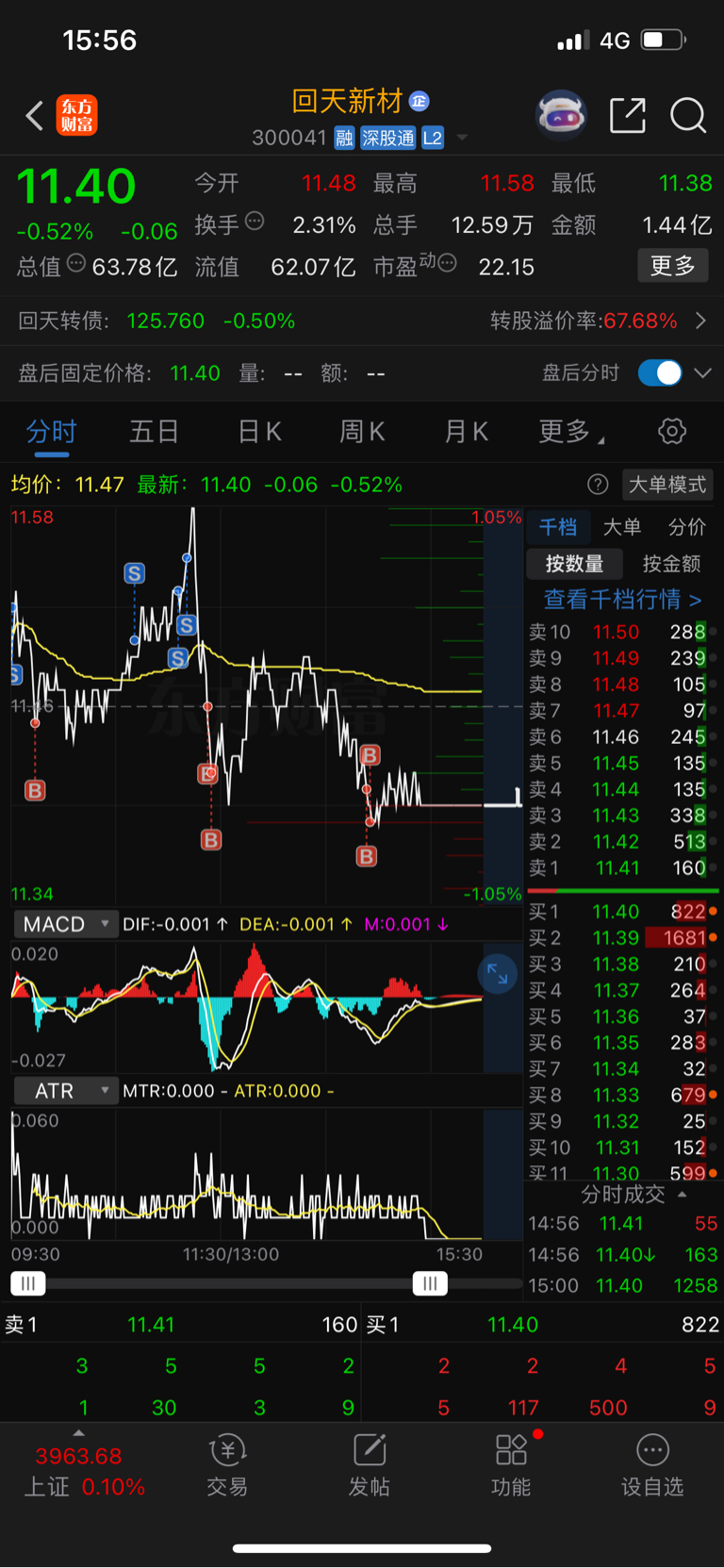This screenshot has height=1568, width=724.
Task: Tap the 更多 button in quote header
Action: coord(673,266)
